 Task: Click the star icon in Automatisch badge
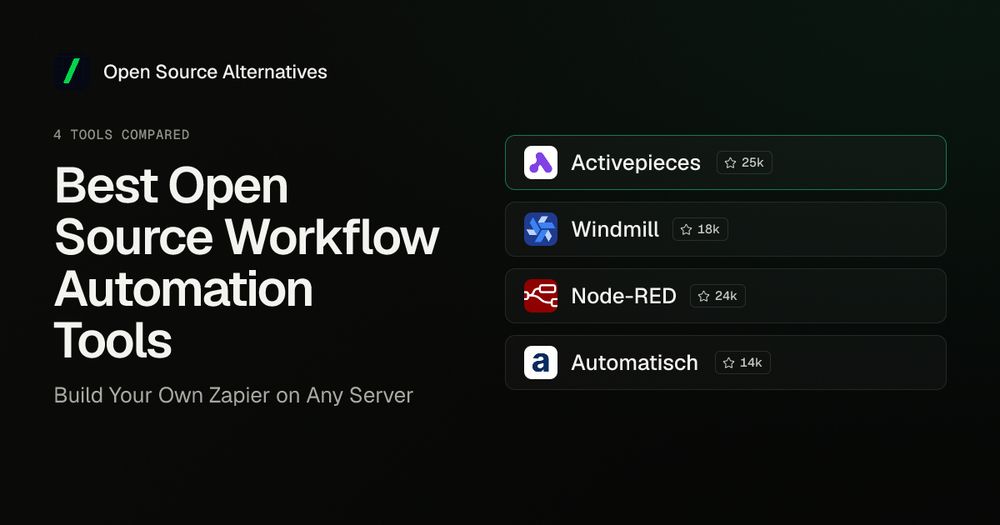(x=729, y=362)
